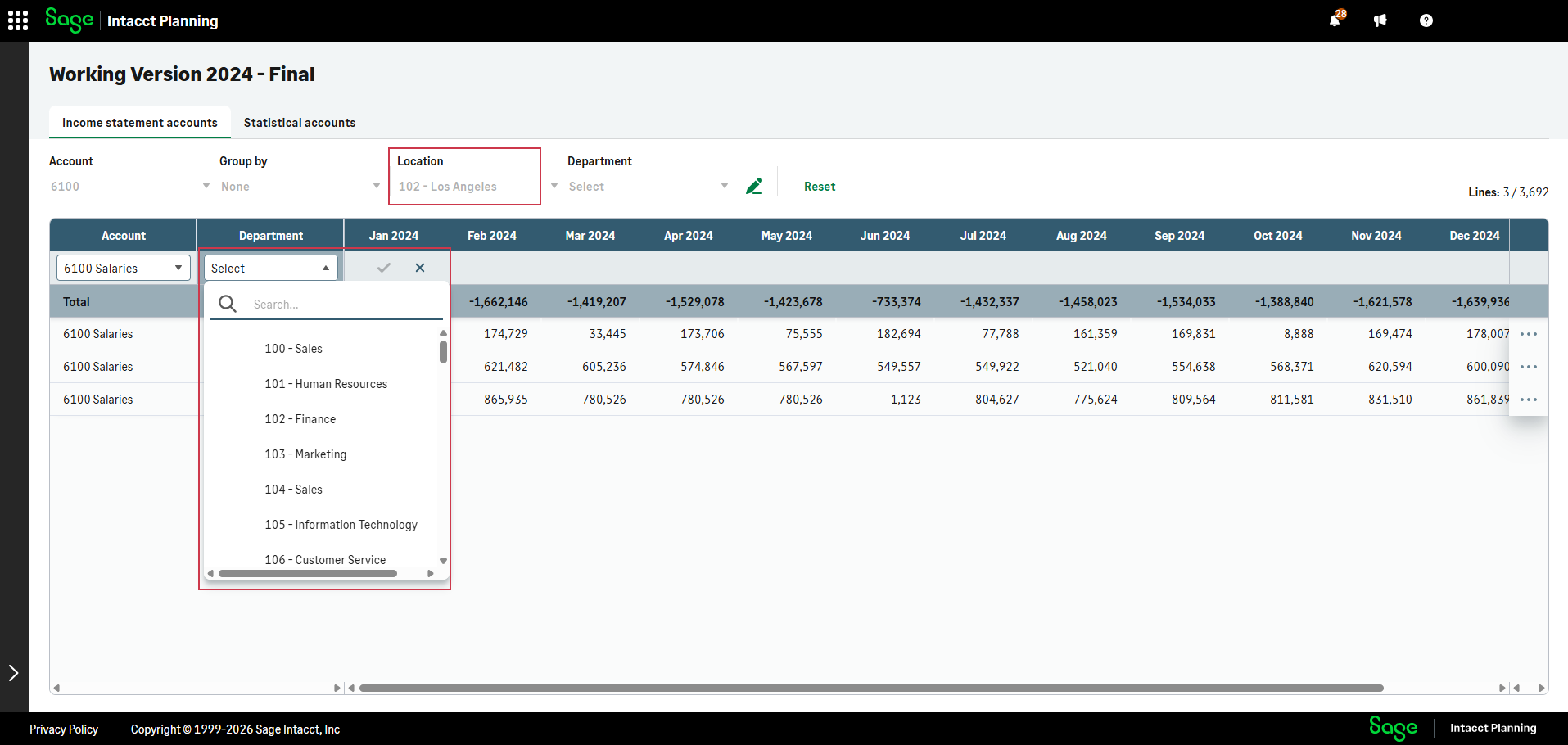
Task: Click the cell with value 1,123
Action: [906, 400]
